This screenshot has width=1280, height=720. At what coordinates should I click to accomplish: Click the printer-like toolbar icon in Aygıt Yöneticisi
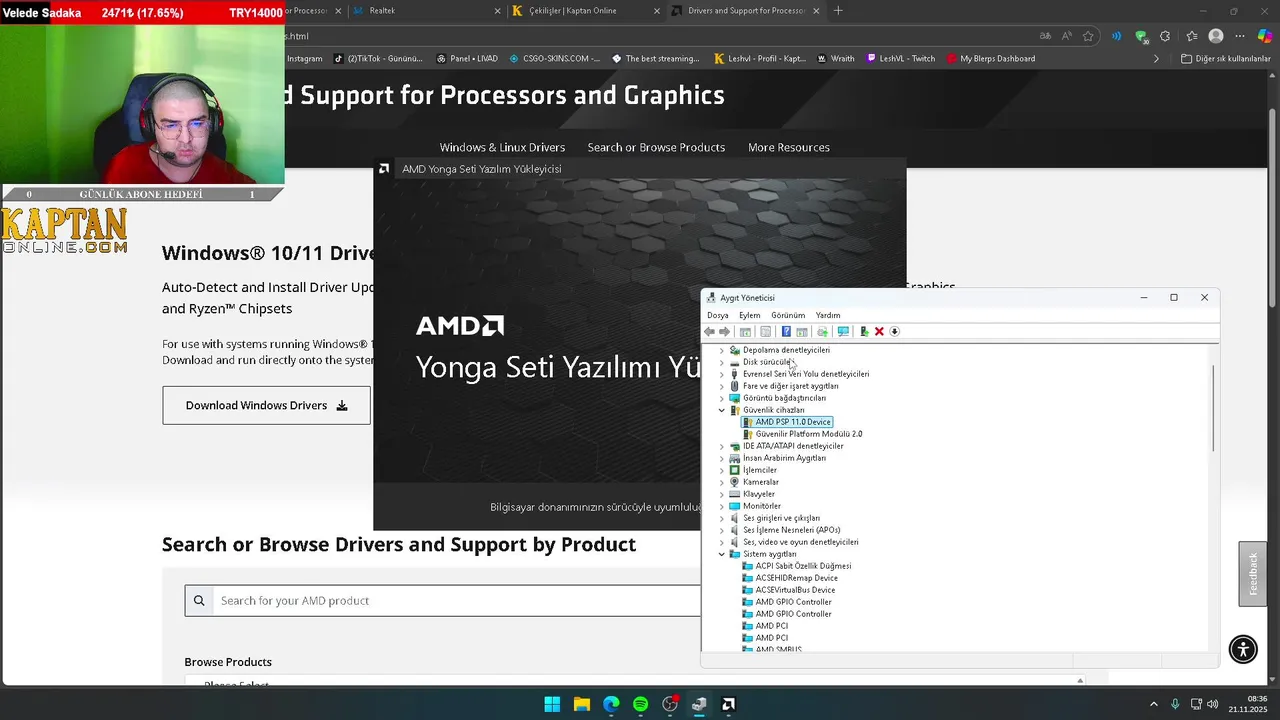tap(822, 331)
